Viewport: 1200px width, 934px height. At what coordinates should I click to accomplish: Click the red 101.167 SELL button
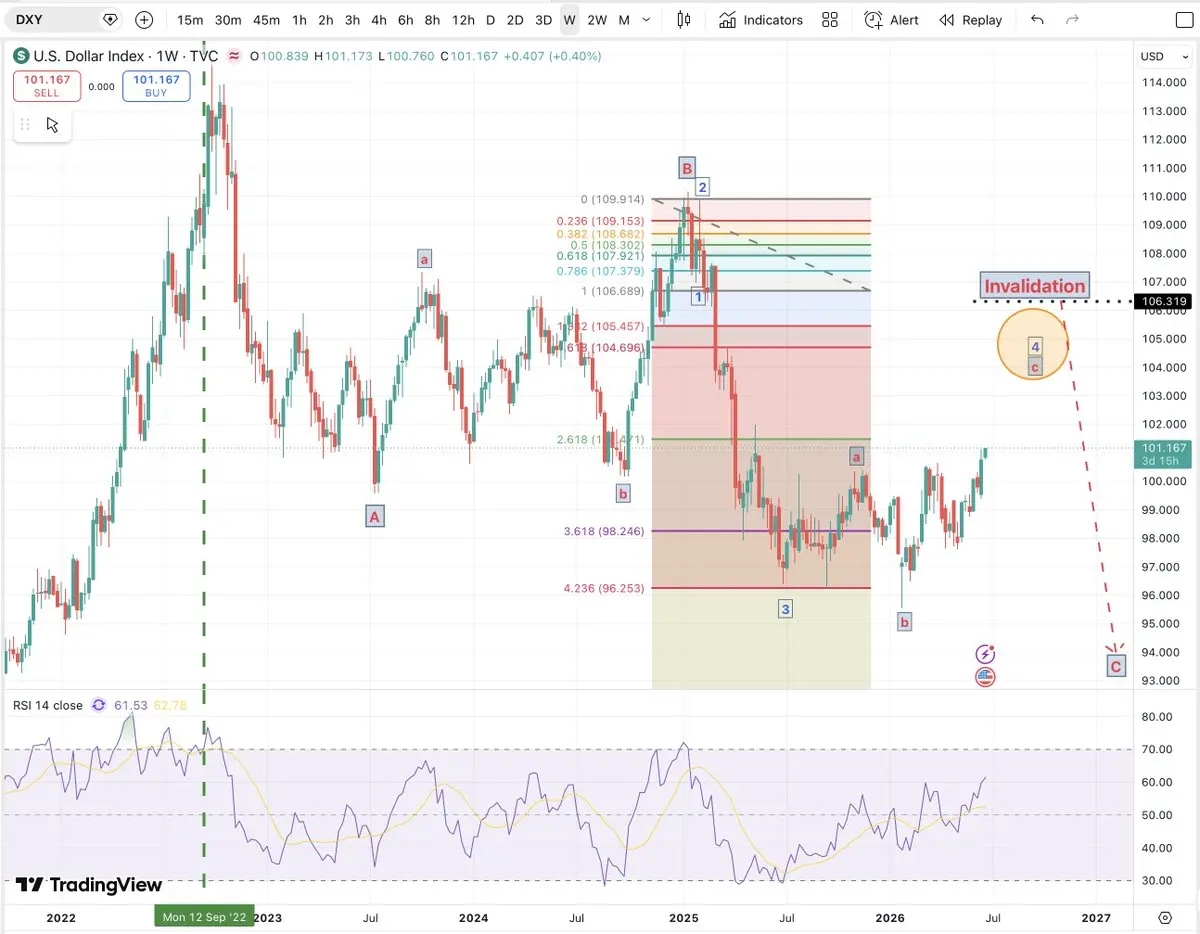pos(47,86)
